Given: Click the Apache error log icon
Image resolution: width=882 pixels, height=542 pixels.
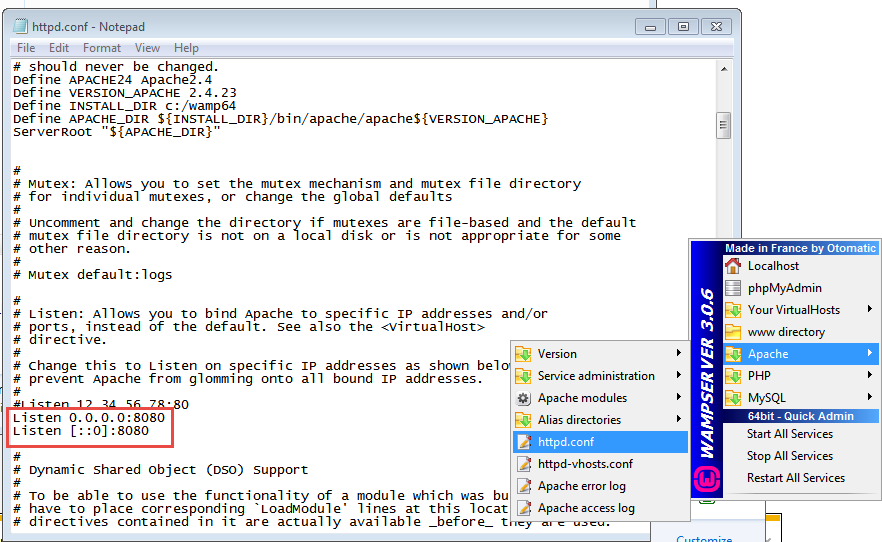Looking at the screenshot, I should 523,486.
